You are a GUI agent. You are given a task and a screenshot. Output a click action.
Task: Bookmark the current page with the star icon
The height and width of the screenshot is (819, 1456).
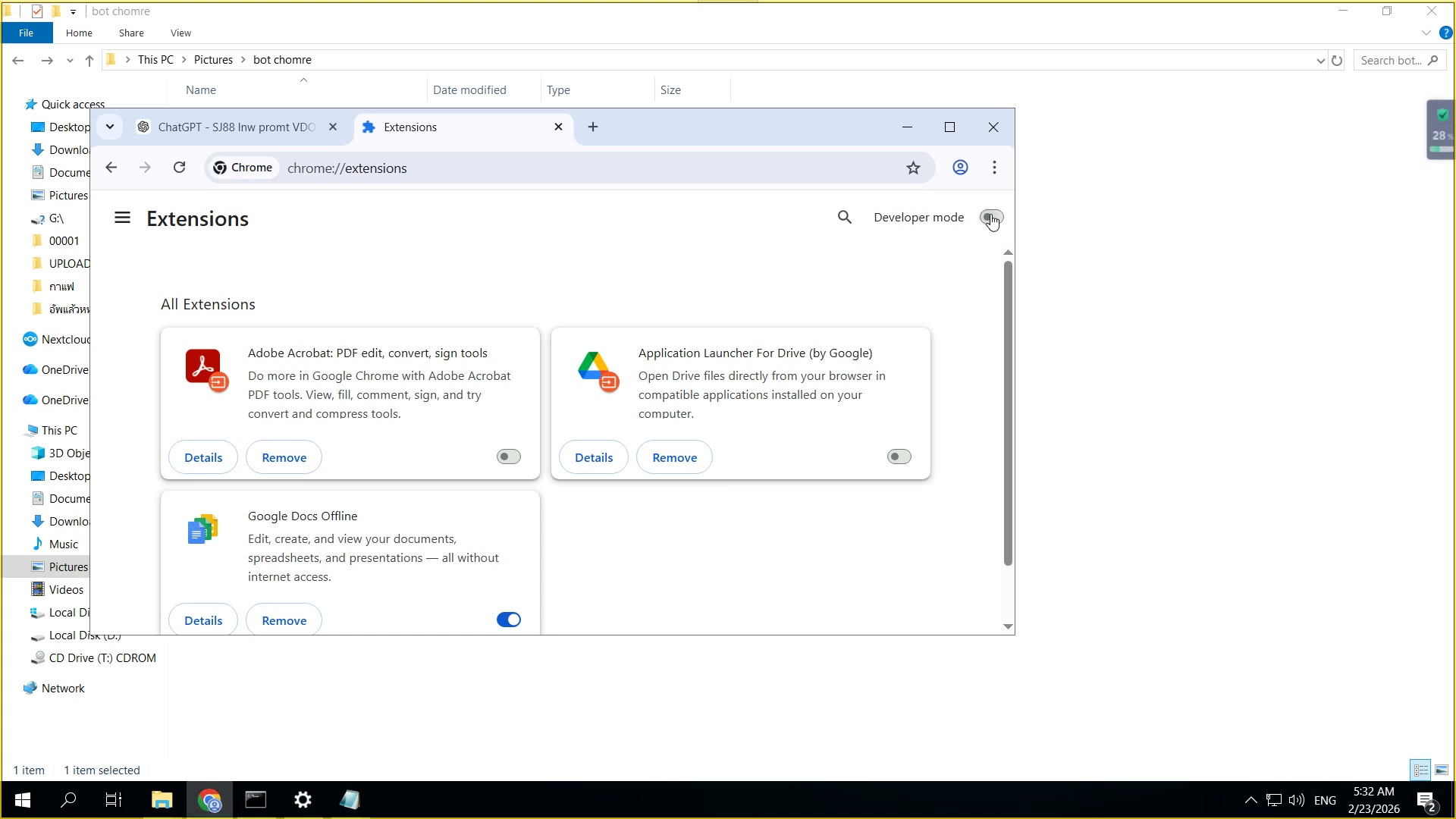[x=913, y=168]
